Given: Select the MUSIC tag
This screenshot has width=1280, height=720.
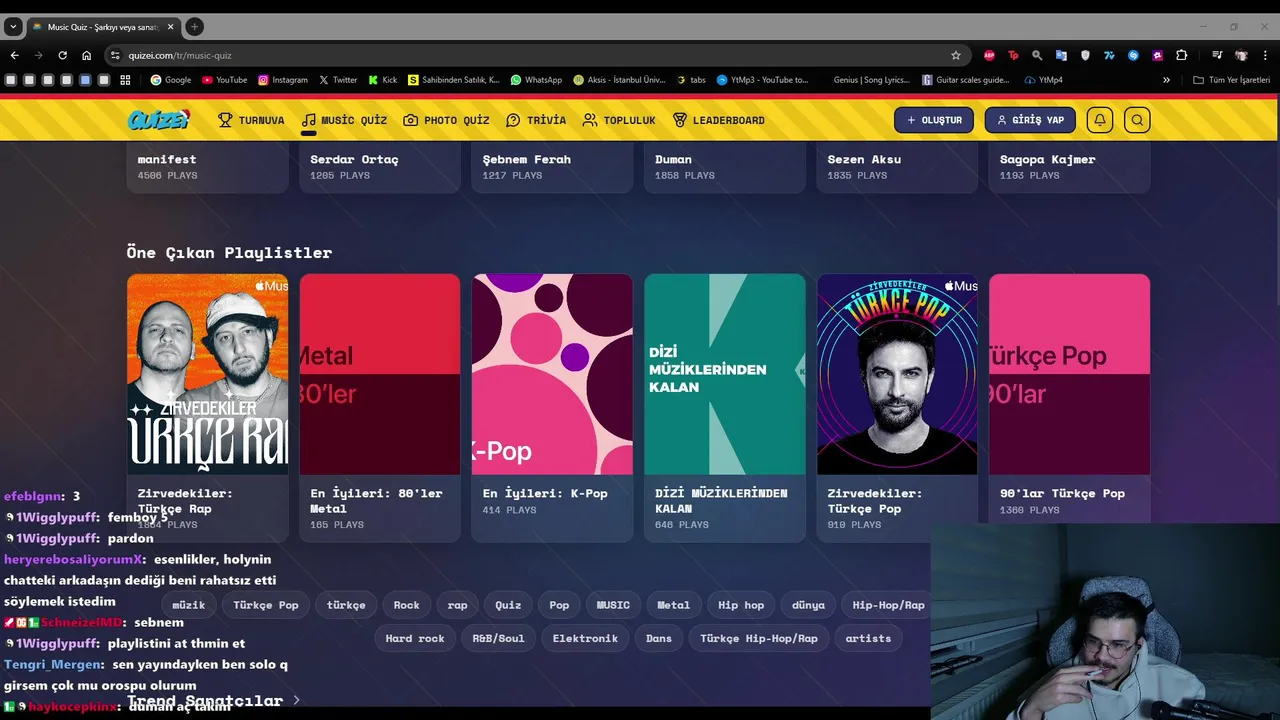Looking at the screenshot, I should tap(613, 605).
